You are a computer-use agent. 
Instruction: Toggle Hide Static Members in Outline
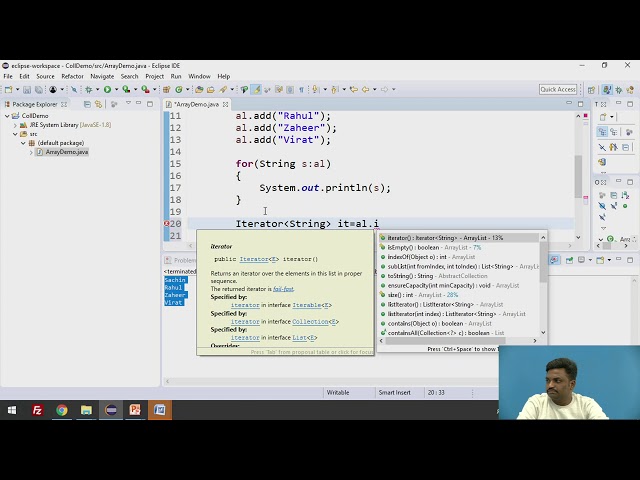(x=614, y=205)
